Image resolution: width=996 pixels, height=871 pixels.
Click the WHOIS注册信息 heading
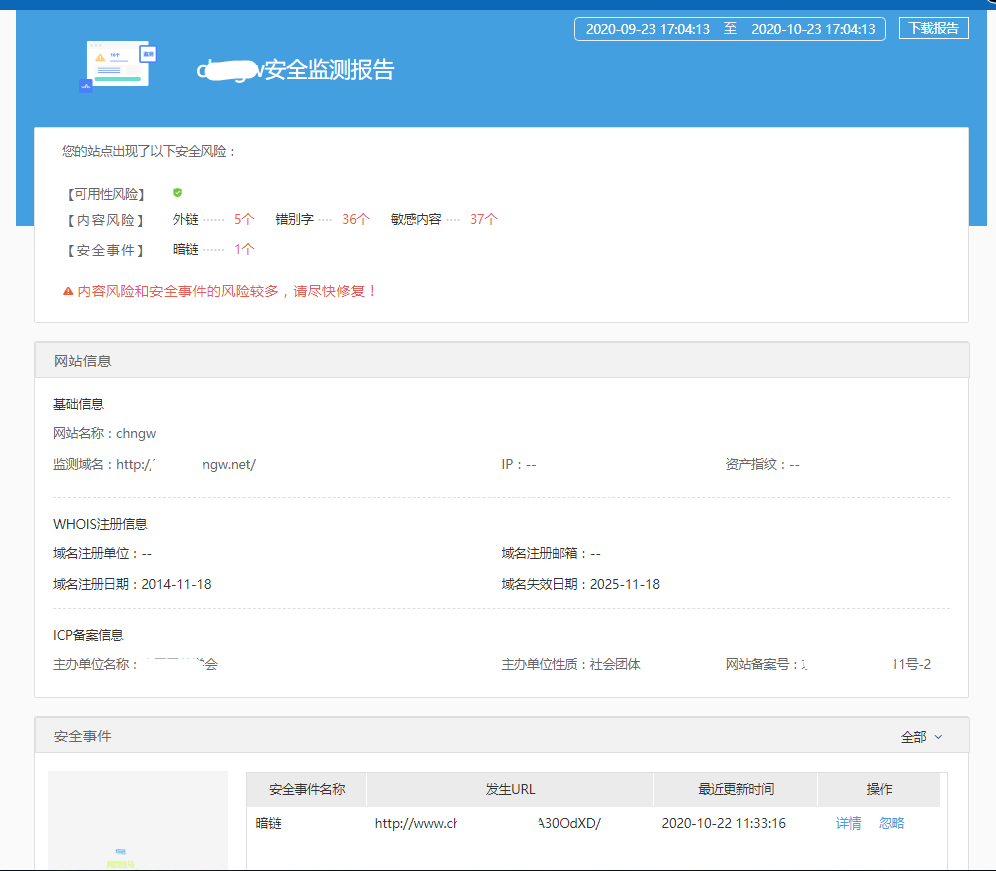click(100, 524)
